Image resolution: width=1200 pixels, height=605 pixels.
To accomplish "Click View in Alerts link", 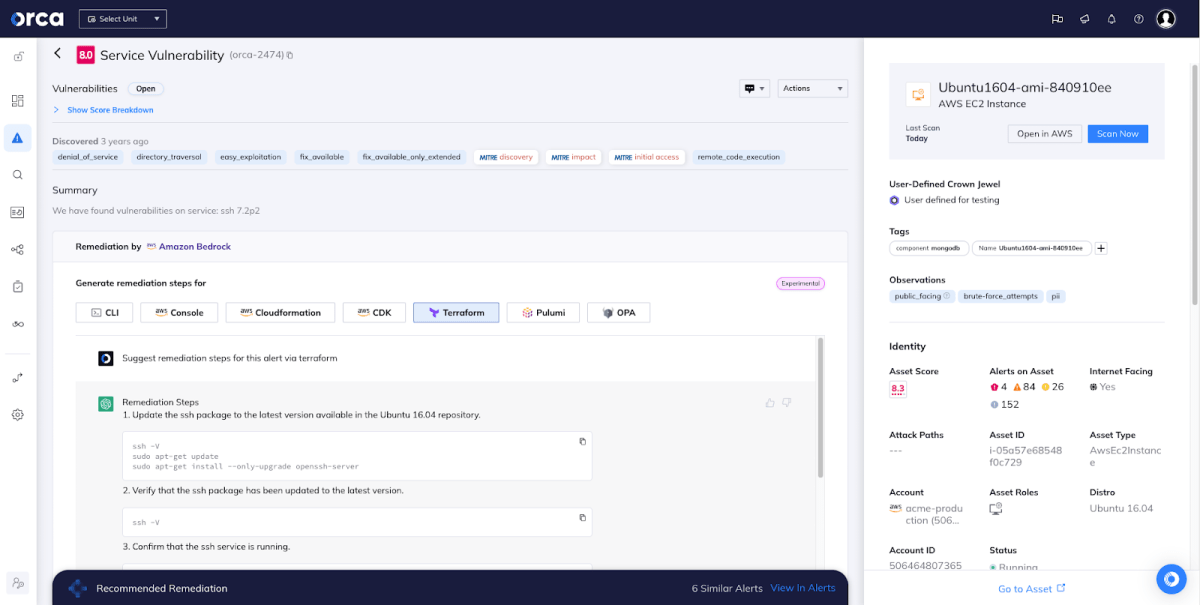I will point(802,588).
